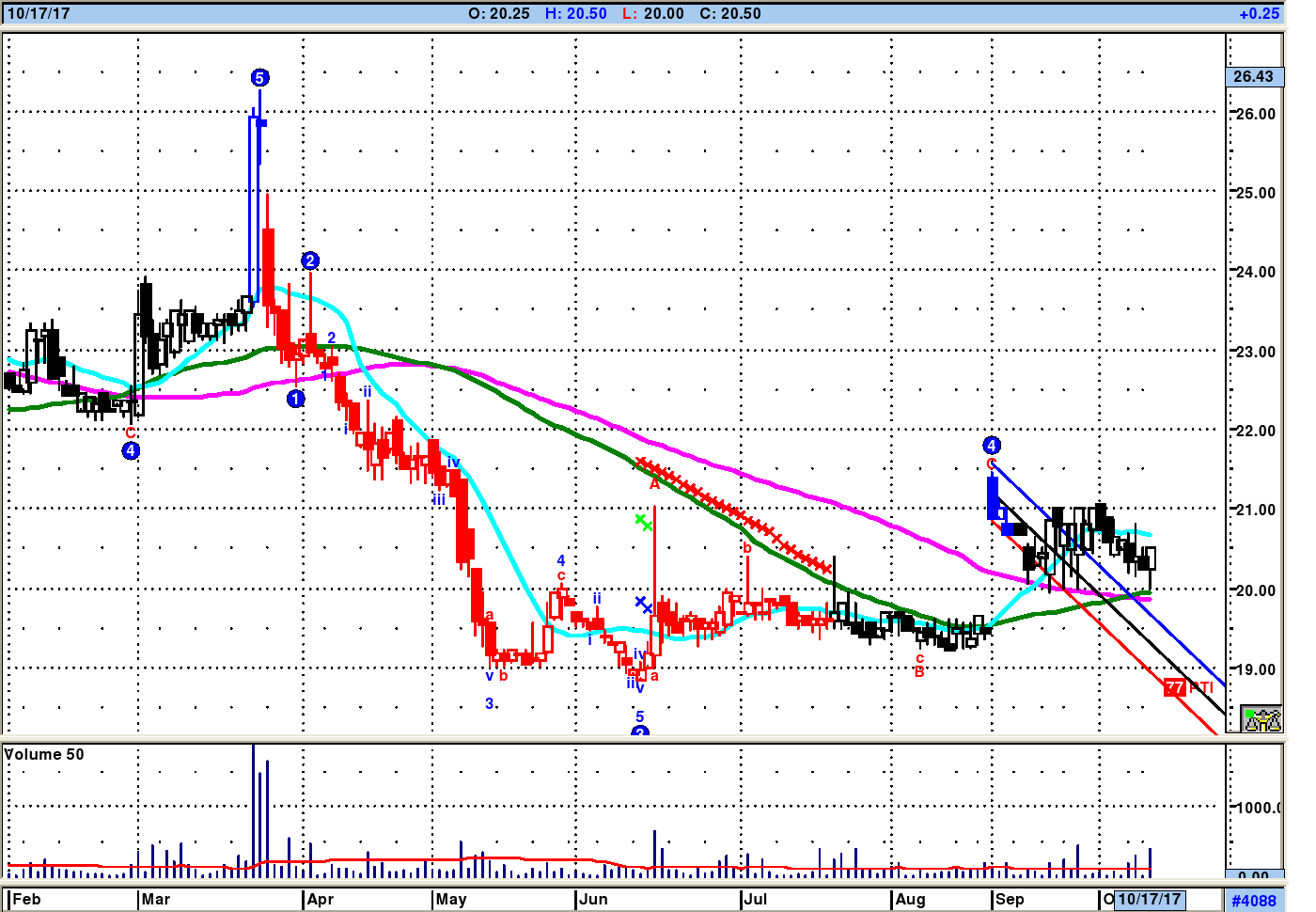Select the red X-marked trendline near label A
The width and height of the screenshot is (1316, 912).
pyautogui.click(x=733, y=513)
